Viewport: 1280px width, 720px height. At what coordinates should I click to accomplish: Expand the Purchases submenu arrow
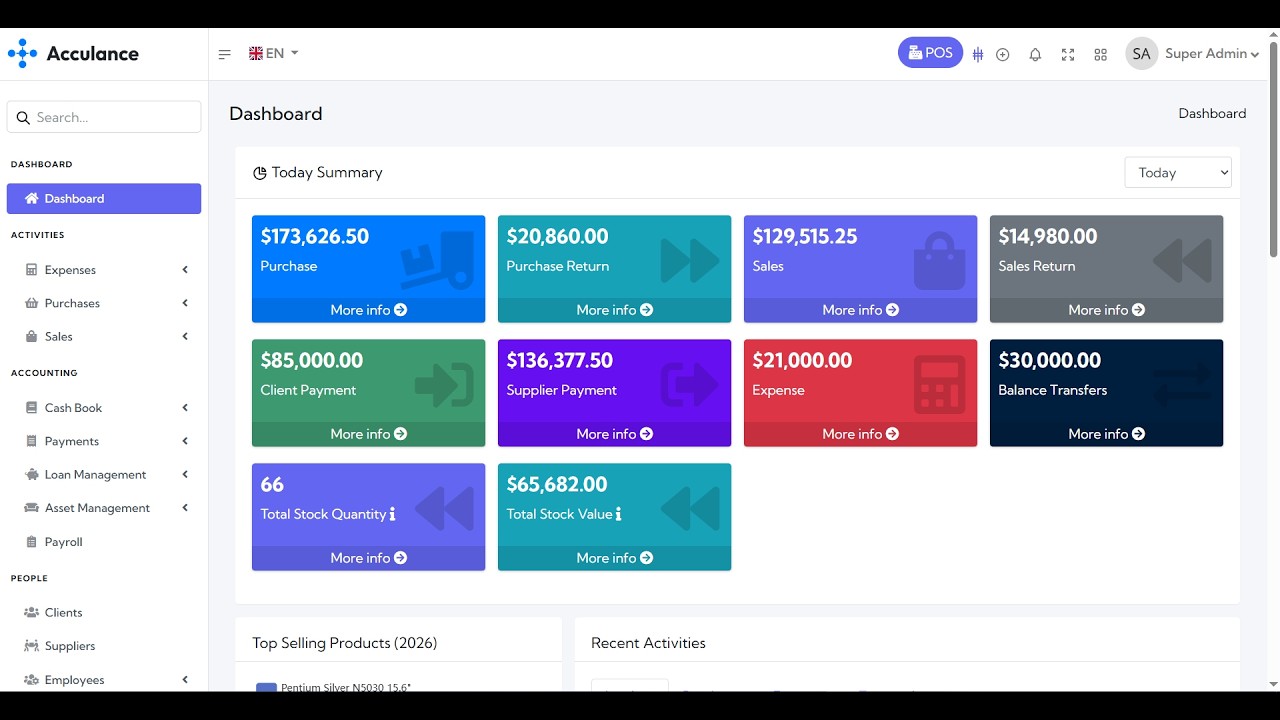[185, 303]
